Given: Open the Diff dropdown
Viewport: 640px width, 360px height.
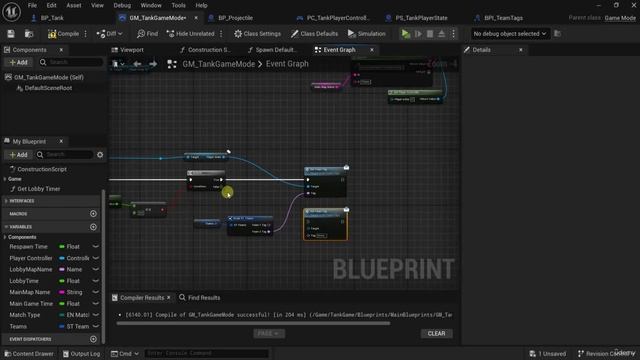Looking at the screenshot, I should tap(109, 34).
